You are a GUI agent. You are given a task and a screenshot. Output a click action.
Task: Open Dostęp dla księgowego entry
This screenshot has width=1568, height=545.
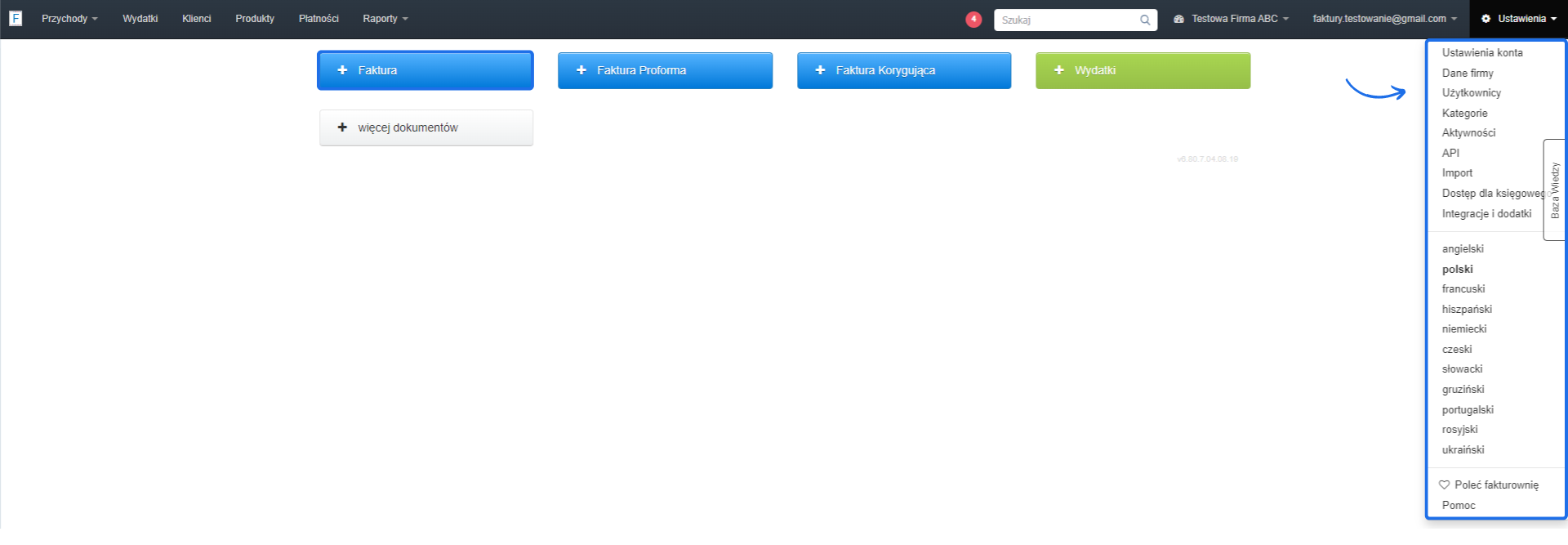[x=1493, y=193]
